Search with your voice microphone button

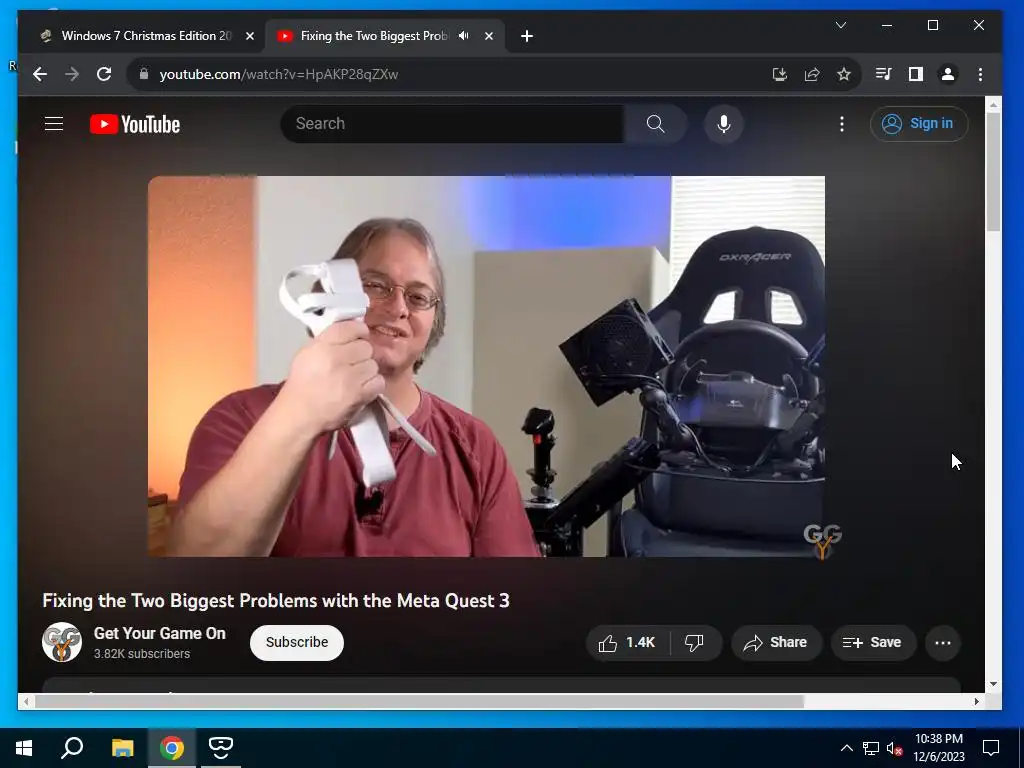click(724, 123)
